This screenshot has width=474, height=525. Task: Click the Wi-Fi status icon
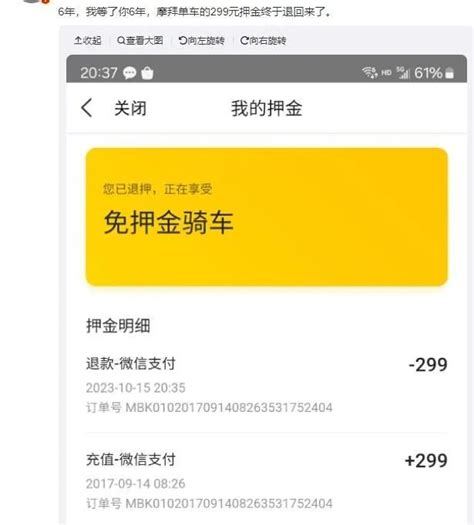point(370,72)
